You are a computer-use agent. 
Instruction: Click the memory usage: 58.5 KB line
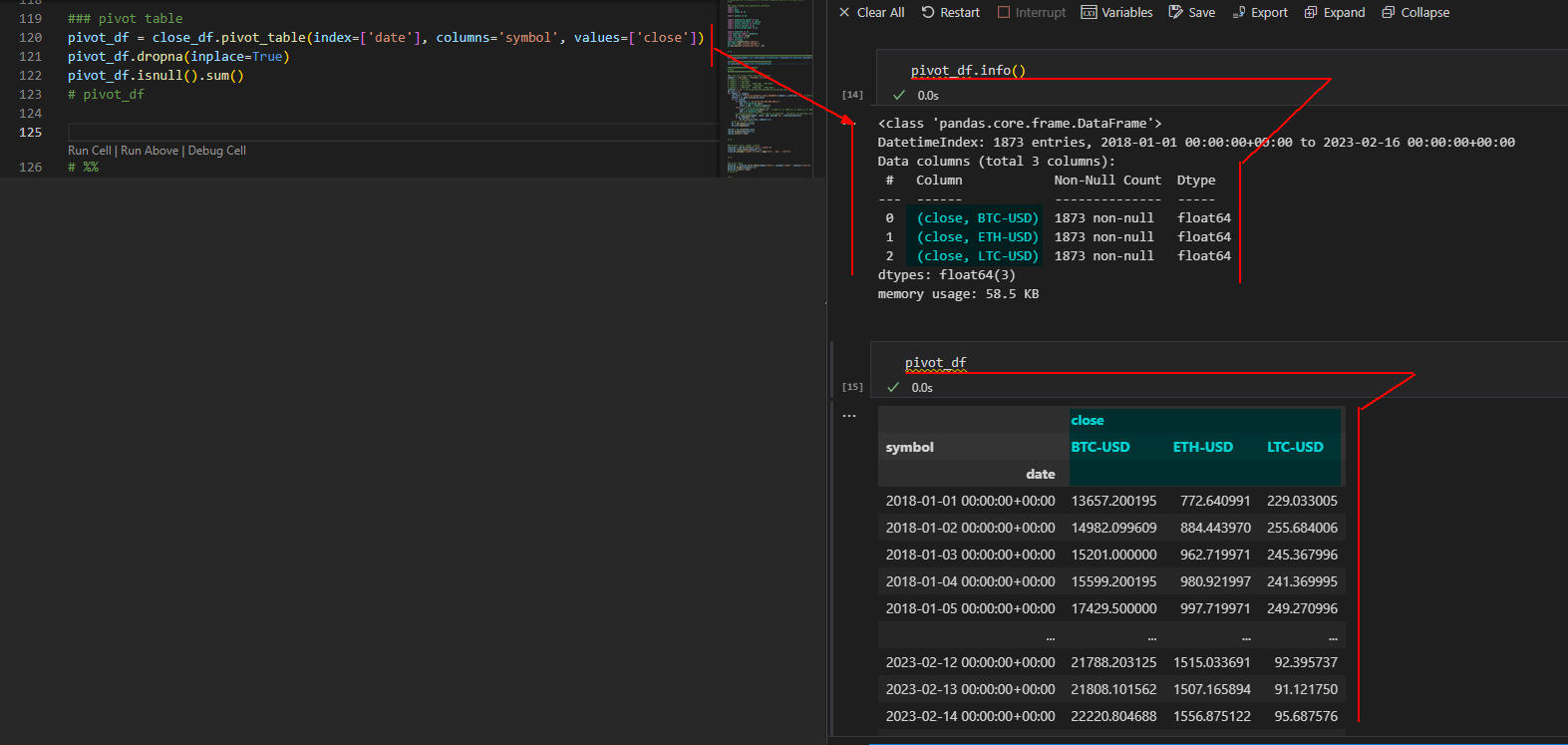[958, 293]
